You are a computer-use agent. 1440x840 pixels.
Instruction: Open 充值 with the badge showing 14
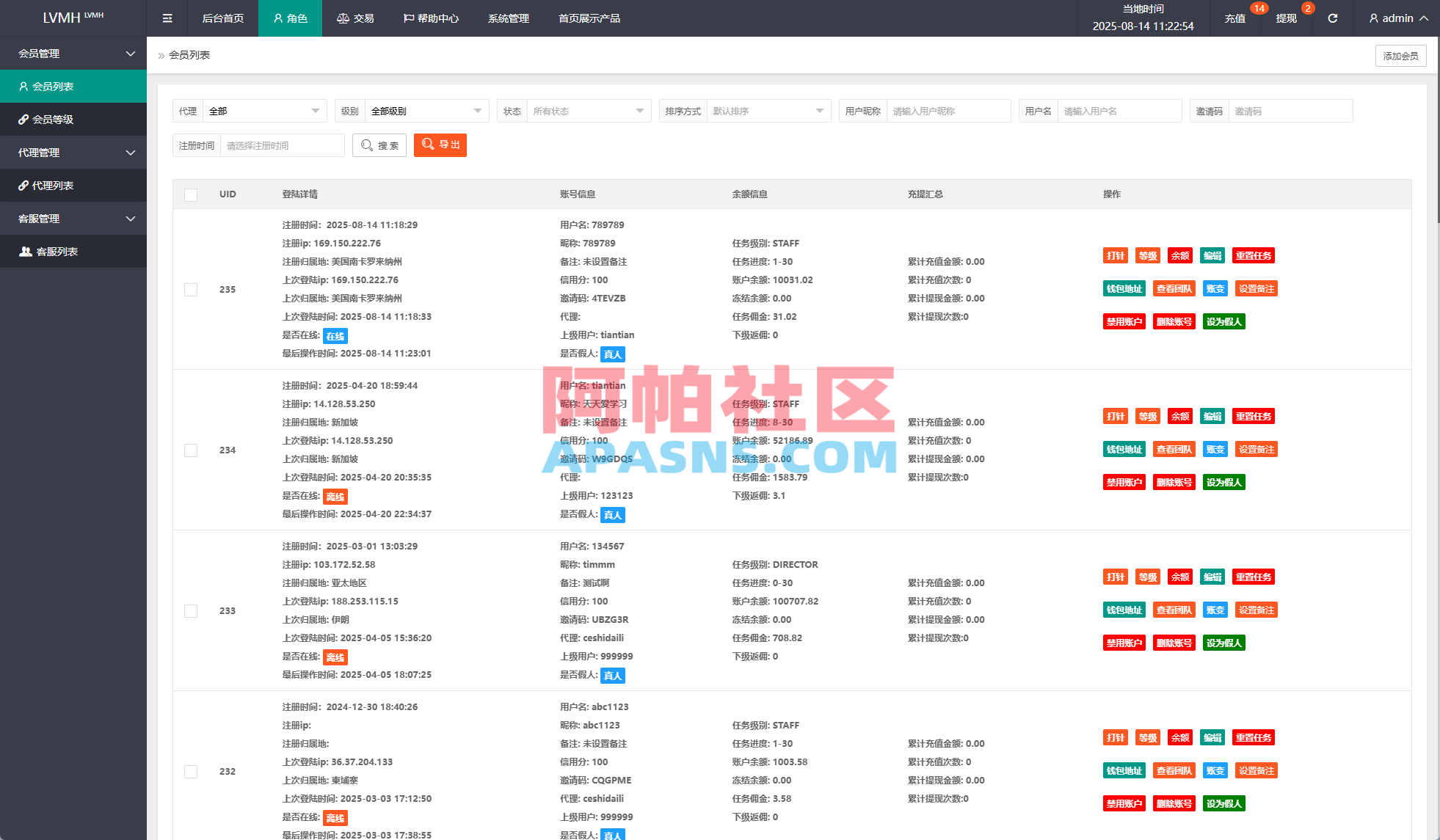tap(1235, 18)
